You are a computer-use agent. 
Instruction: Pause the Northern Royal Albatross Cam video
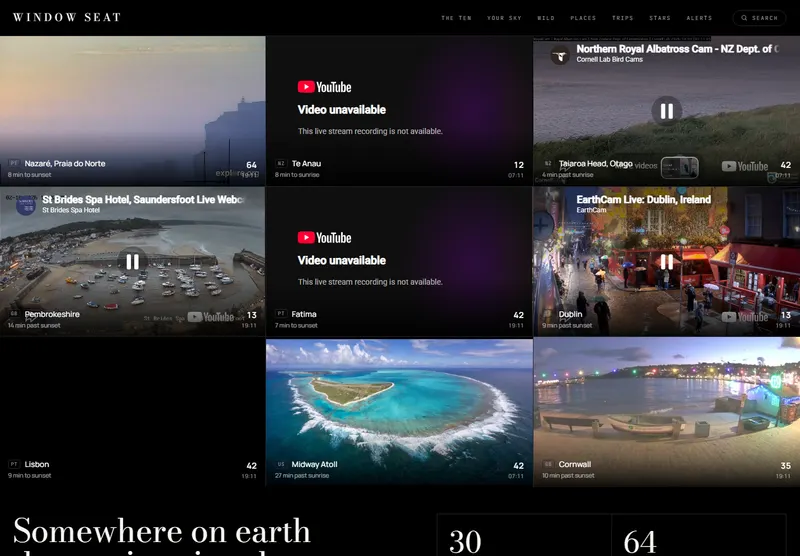pyautogui.click(x=666, y=111)
